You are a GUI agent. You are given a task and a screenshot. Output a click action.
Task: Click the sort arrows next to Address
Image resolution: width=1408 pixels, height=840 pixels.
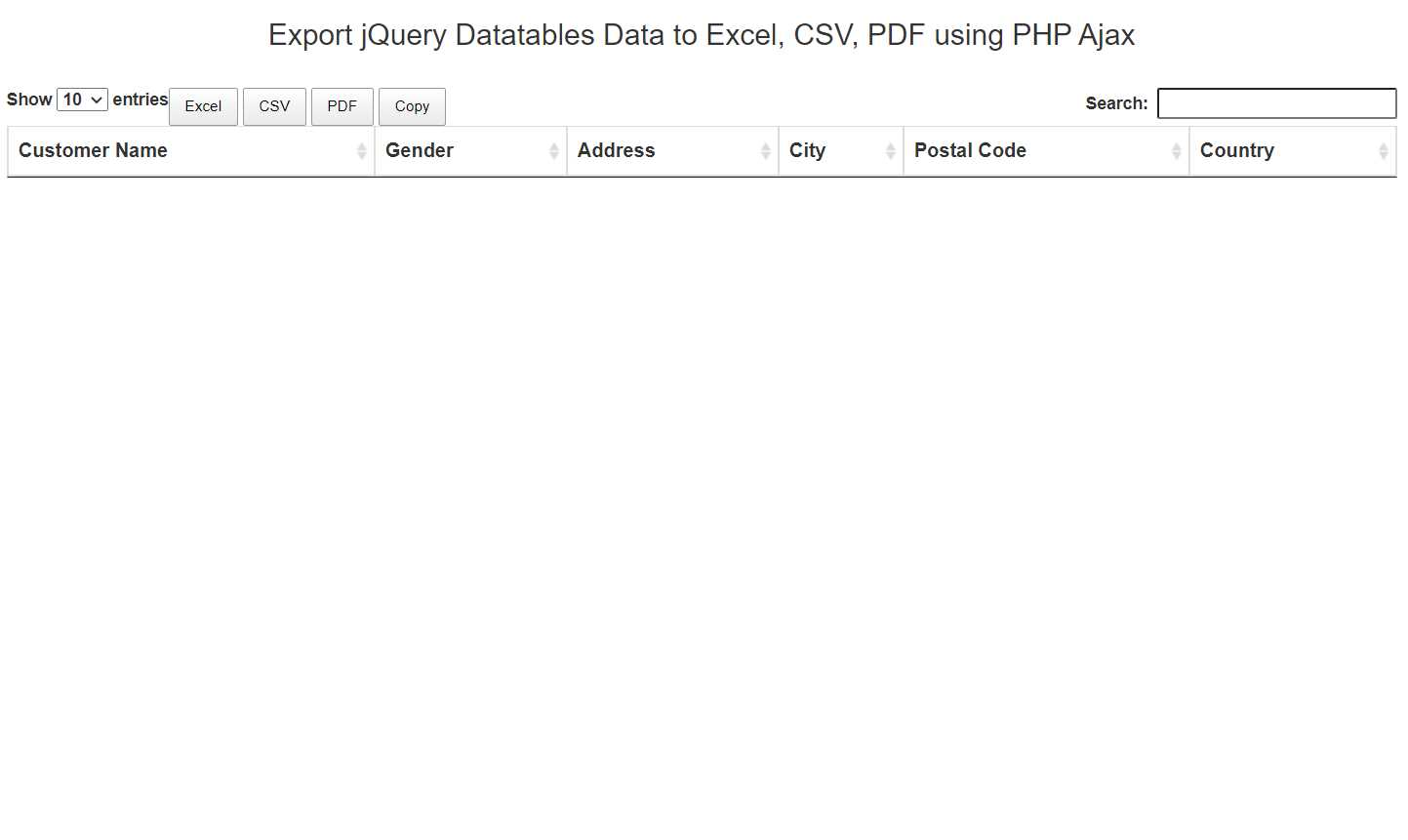pos(765,150)
